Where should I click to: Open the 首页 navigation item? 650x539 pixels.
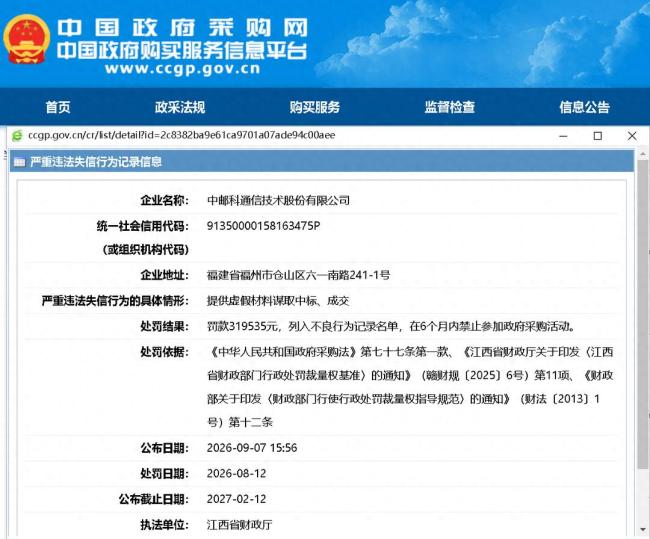pyautogui.click(x=58, y=107)
